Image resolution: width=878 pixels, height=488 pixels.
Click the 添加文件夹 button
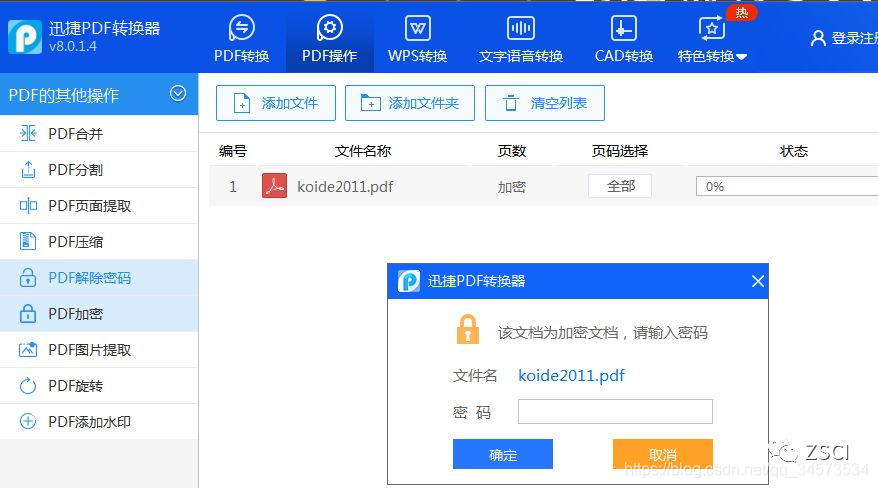point(410,103)
